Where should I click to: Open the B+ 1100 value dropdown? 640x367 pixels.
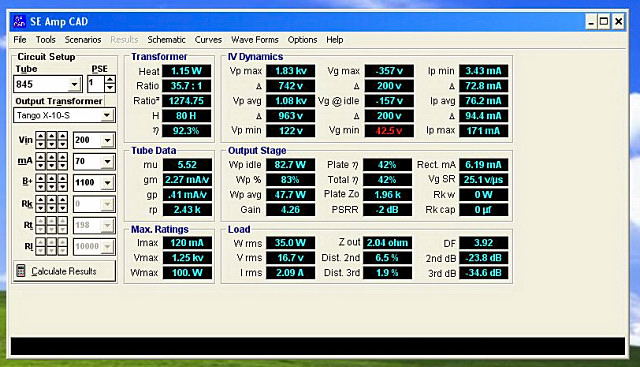pyautogui.click(x=107, y=182)
